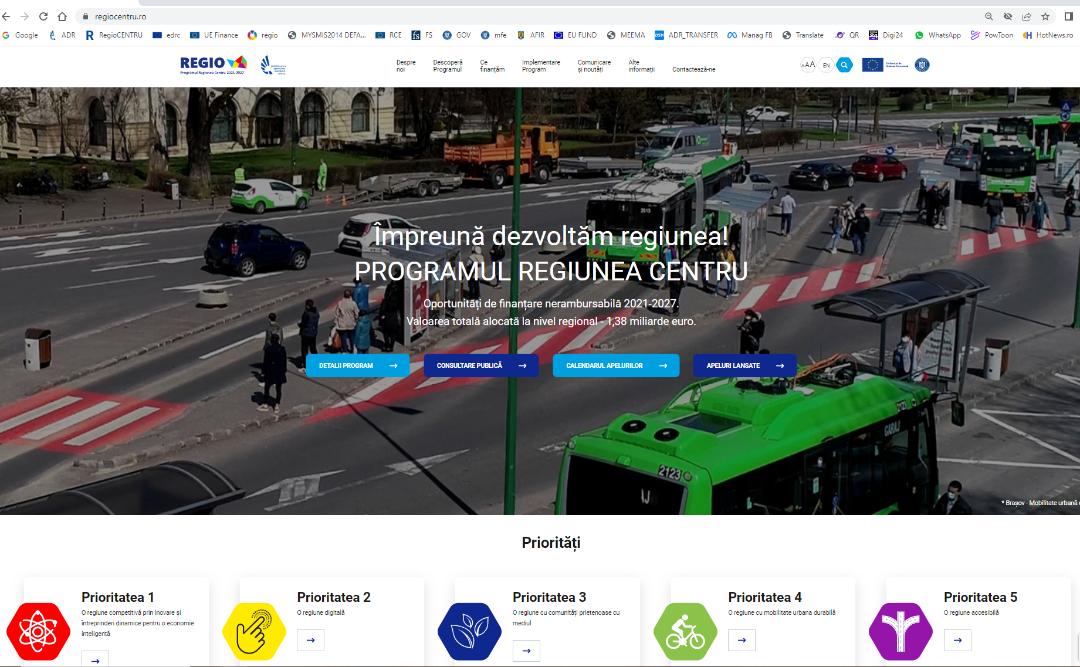Image resolution: width=1080 pixels, height=667 pixels.
Task: Open the Ce finanțăm menu
Action: pyautogui.click(x=492, y=65)
